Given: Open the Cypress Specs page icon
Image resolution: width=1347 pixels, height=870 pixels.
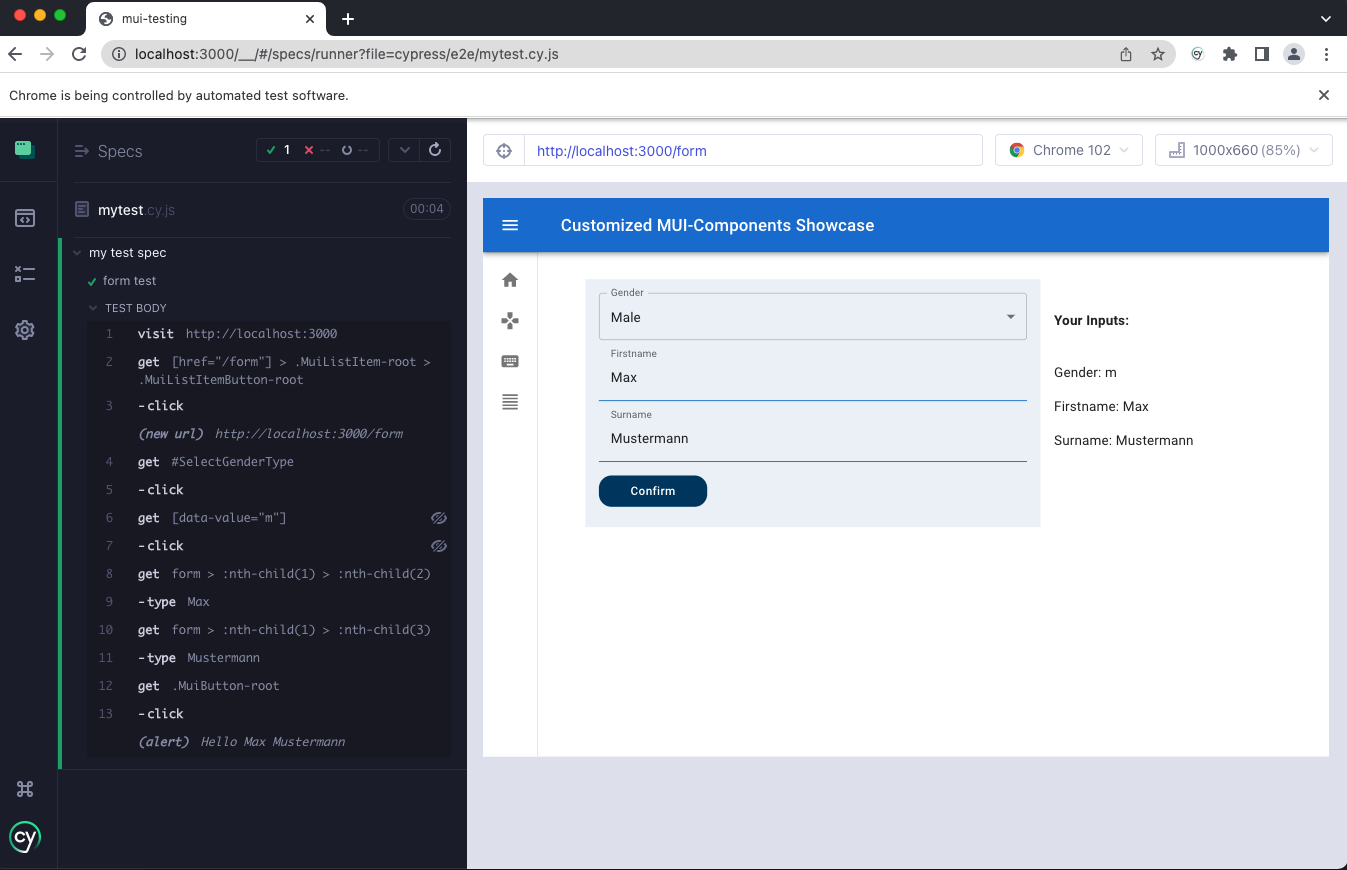Looking at the screenshot, I should click(x=25, y=218).
